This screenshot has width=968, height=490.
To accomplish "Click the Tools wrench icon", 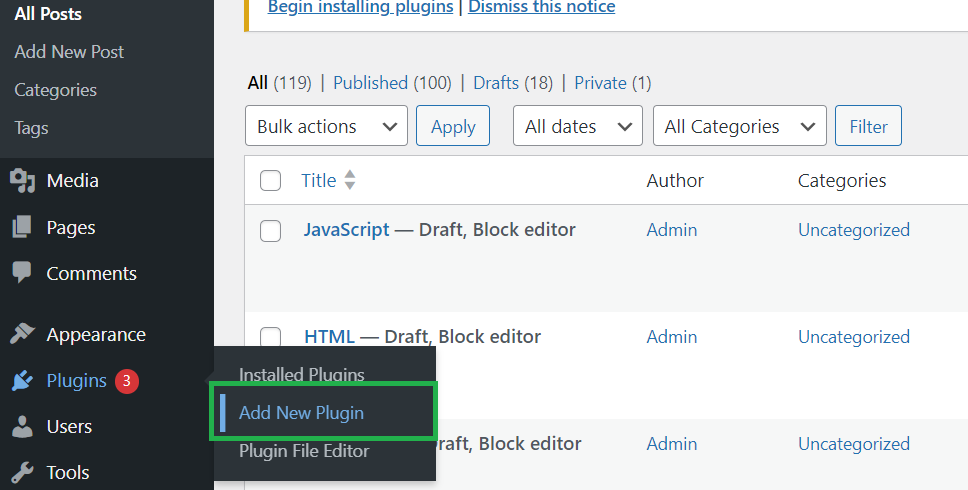I will (22, 472).
